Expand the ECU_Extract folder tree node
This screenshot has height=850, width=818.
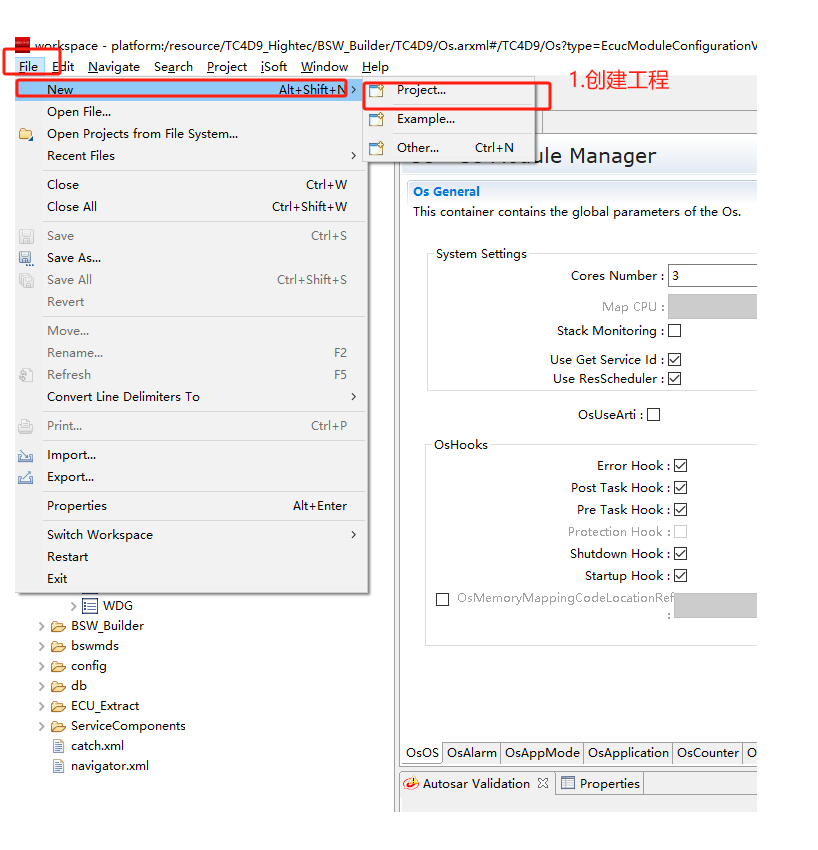[42, 706]
